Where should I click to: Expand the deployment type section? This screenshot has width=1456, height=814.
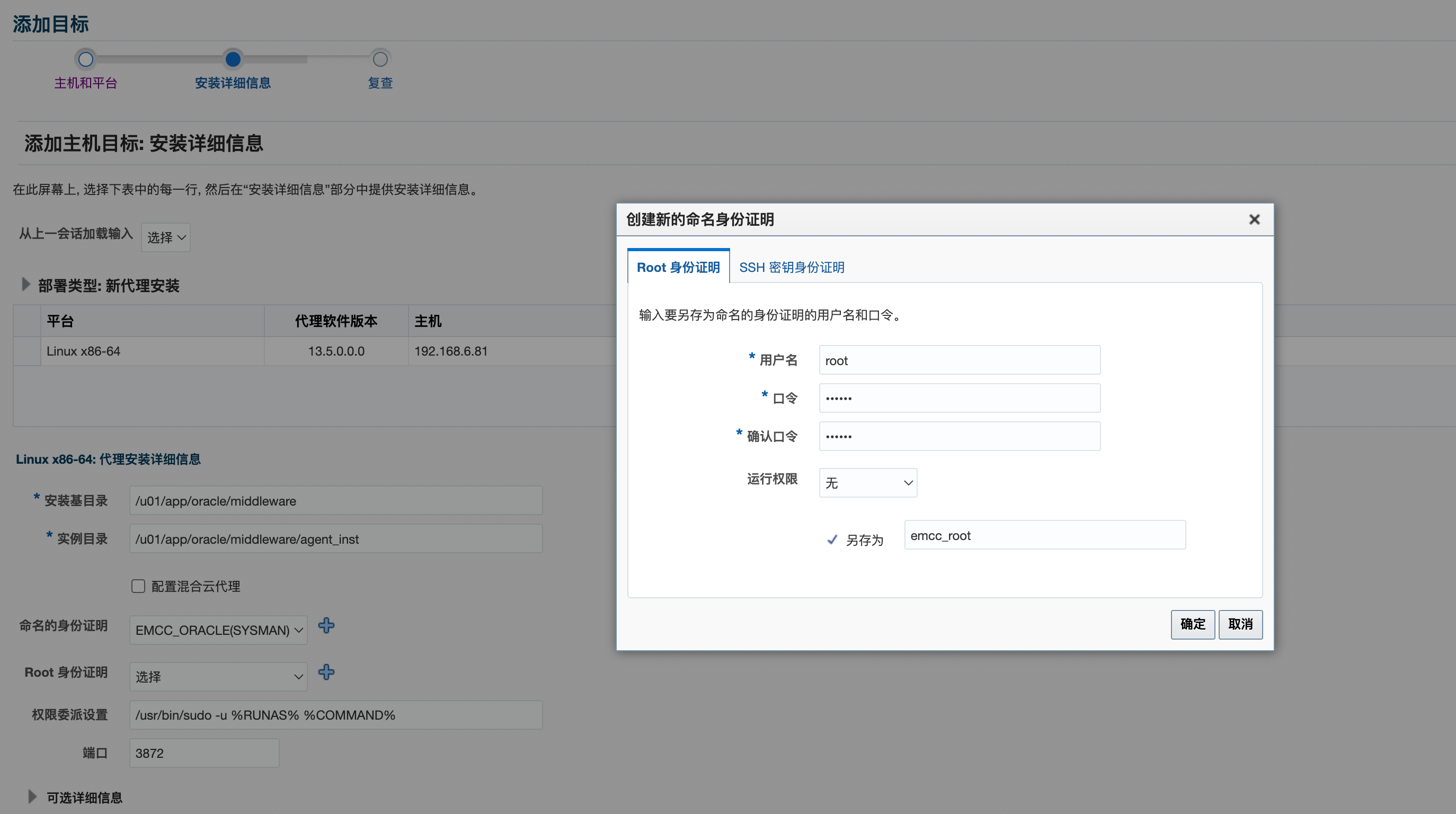(x=25, y=285)
